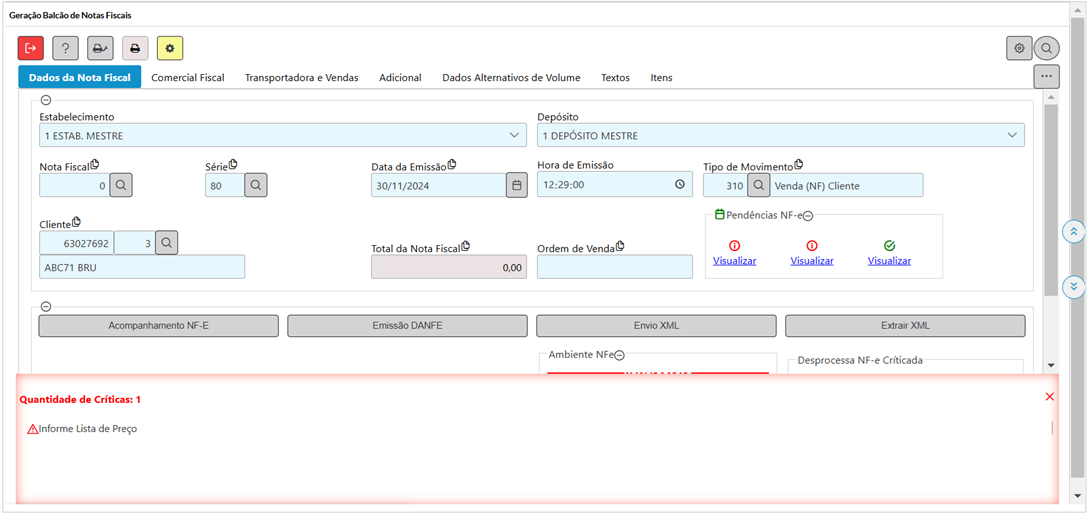Click the Ordem de Venda input field
Image resolution: width=1090 pixels, height=515 pixels.
[x=614, y=267]
